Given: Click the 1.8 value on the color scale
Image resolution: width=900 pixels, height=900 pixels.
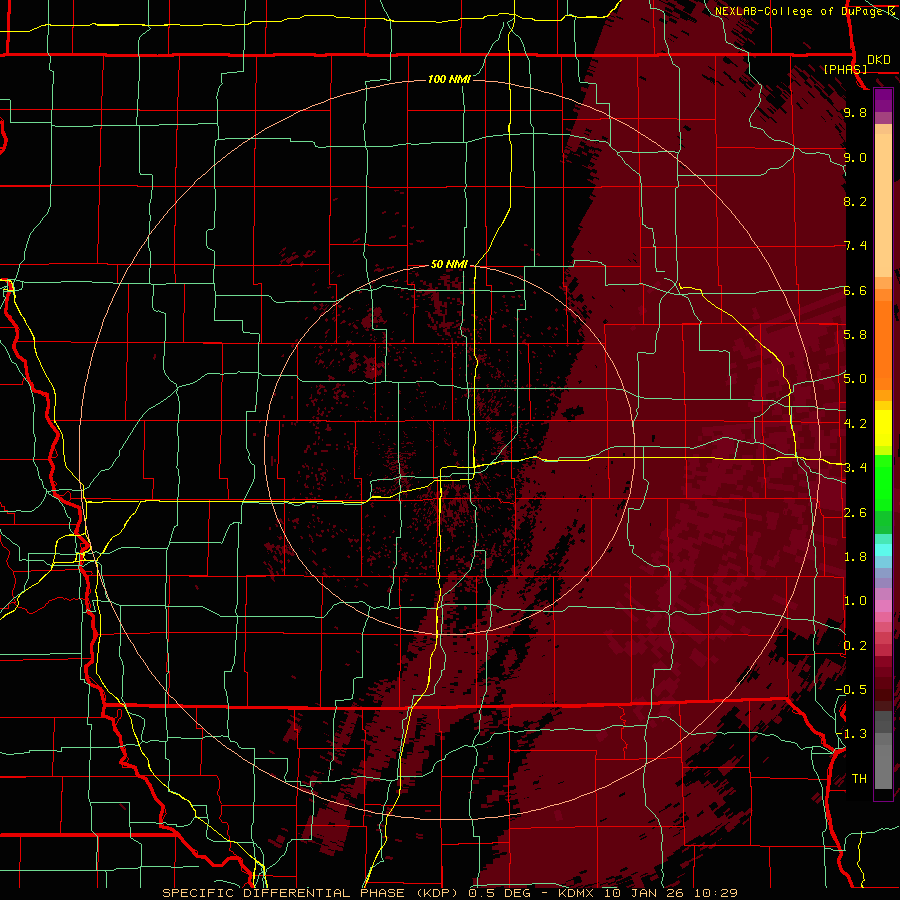Looking at the screenshot, I should click(x=855, y=557).
